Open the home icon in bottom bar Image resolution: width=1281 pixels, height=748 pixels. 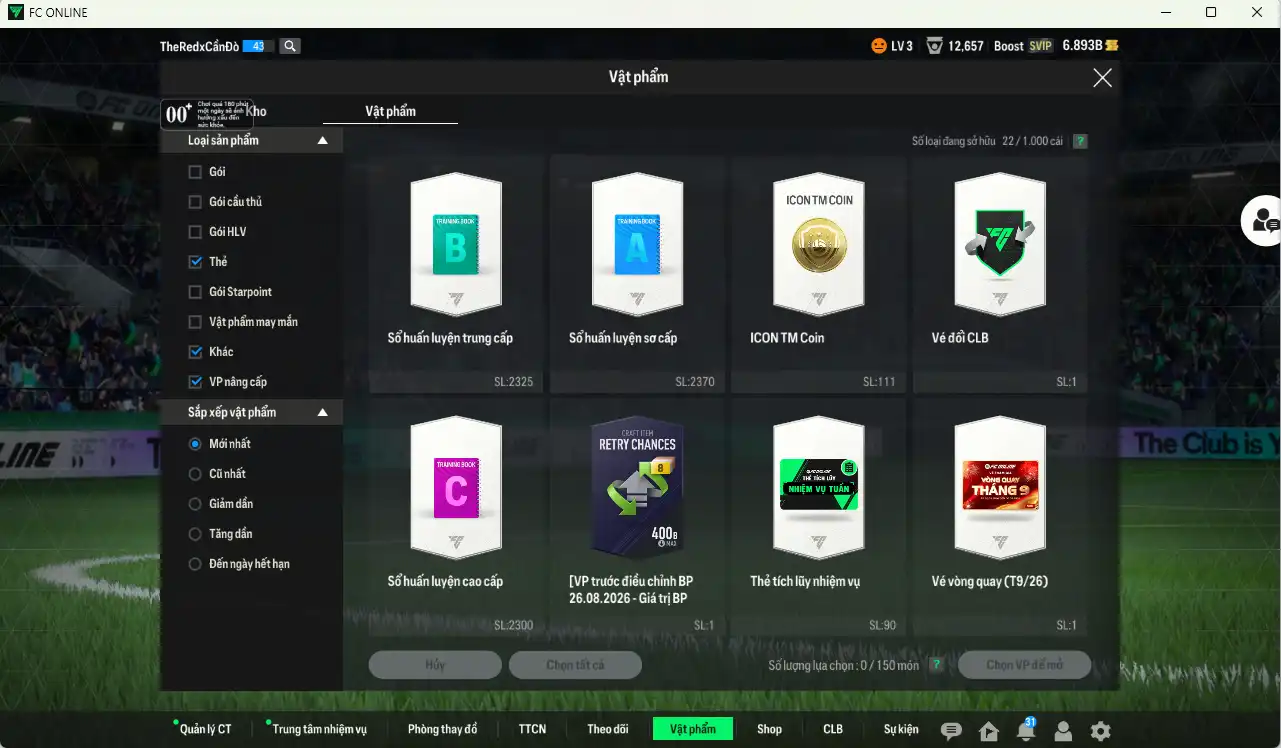pyautogui.click(x=989, y=731)
